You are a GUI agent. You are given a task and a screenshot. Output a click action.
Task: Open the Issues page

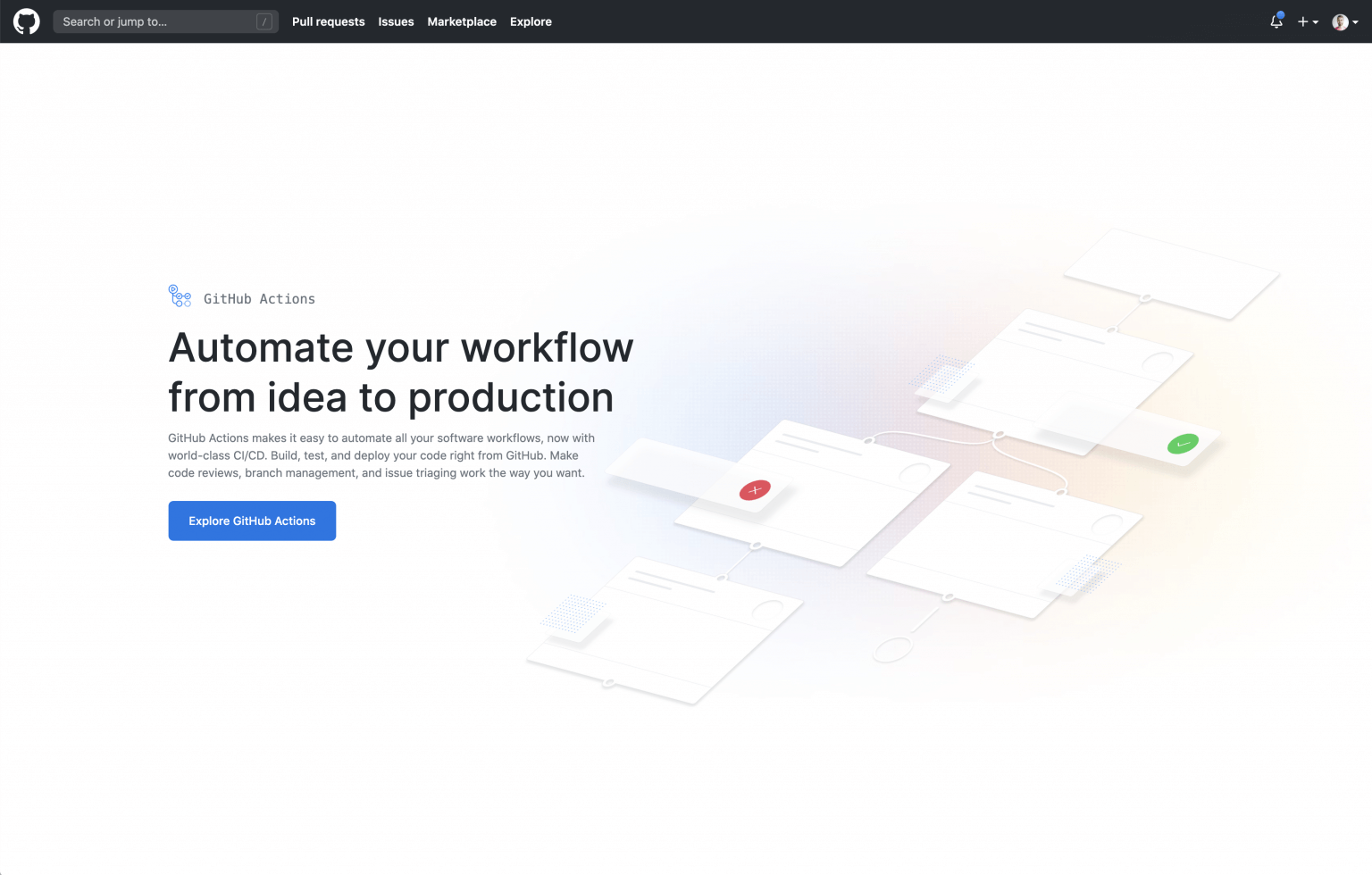[396, 21]
